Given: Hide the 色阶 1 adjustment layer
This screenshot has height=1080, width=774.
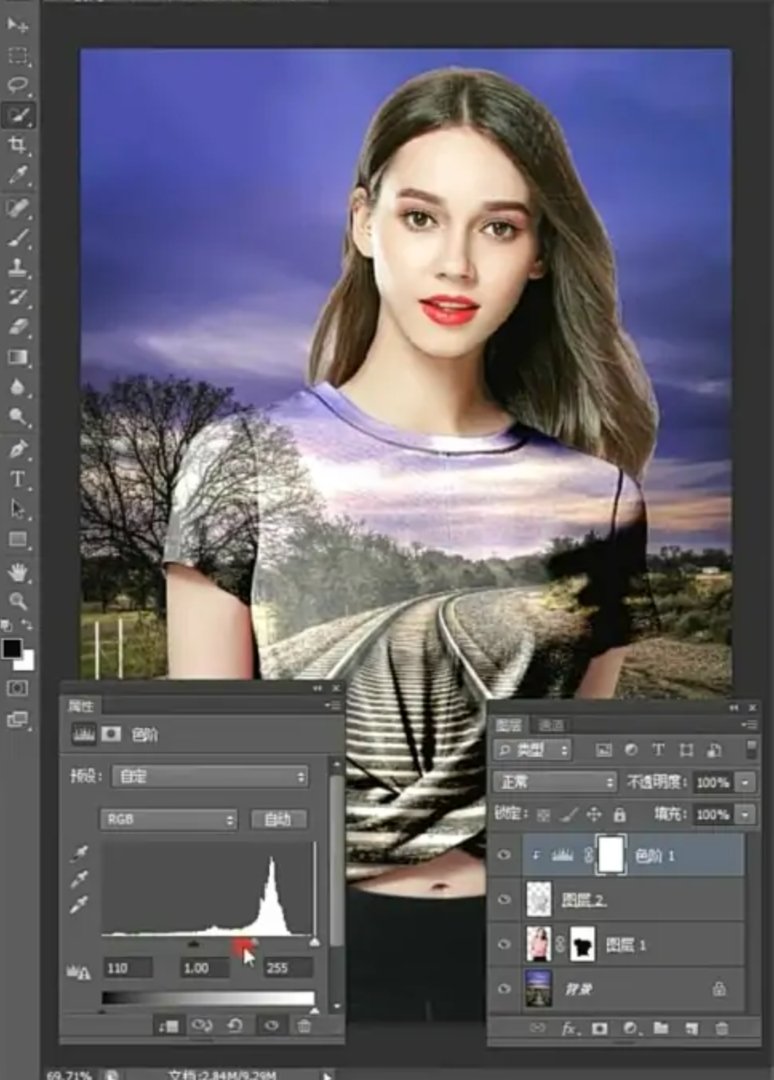Looking at the screenshot, I should click(x=505, y=855).
